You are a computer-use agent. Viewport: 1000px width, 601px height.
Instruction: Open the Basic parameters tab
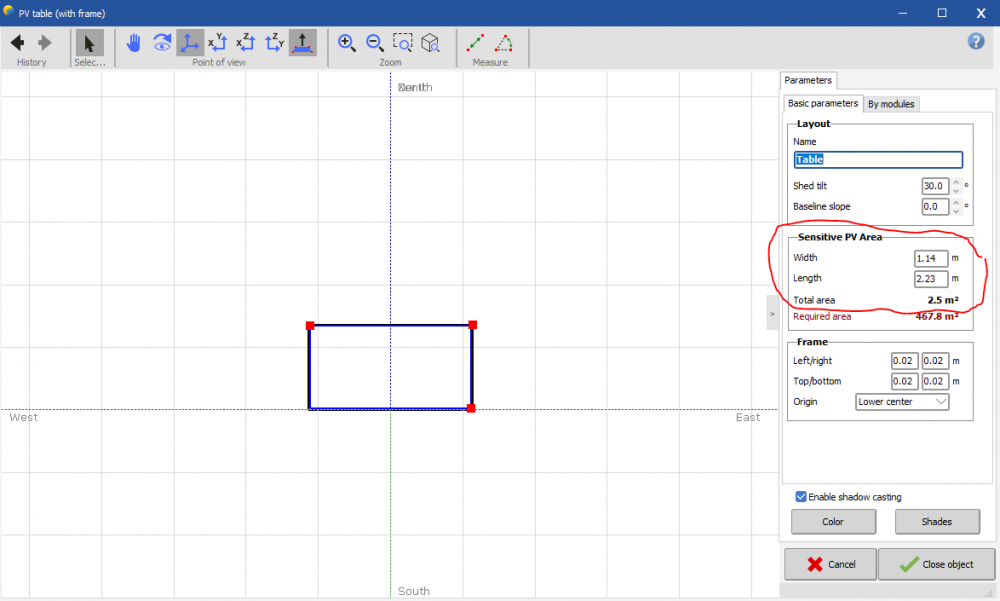(822, 104)
